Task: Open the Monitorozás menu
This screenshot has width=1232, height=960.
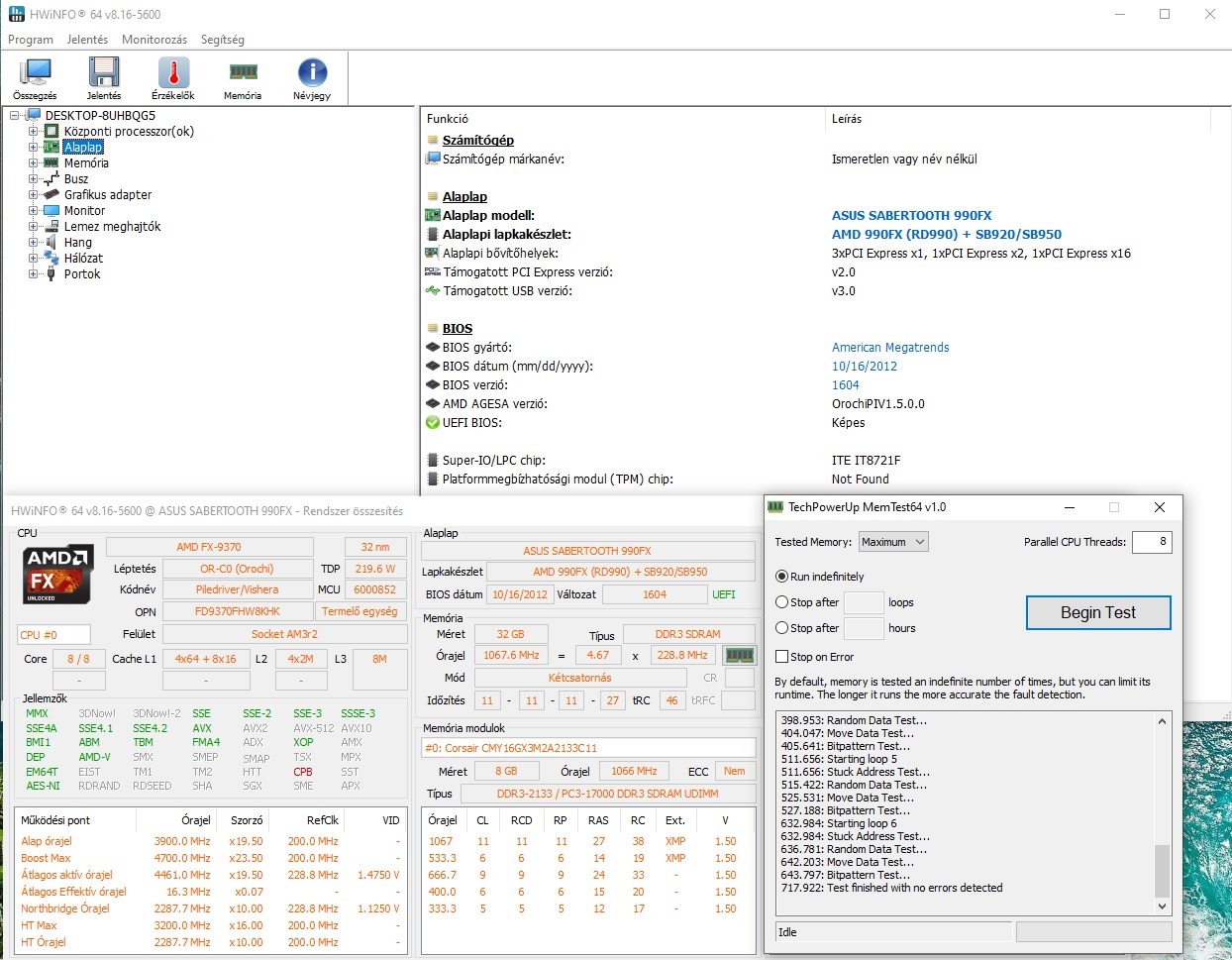Action: pyautogui.click(x=154, y=40)
